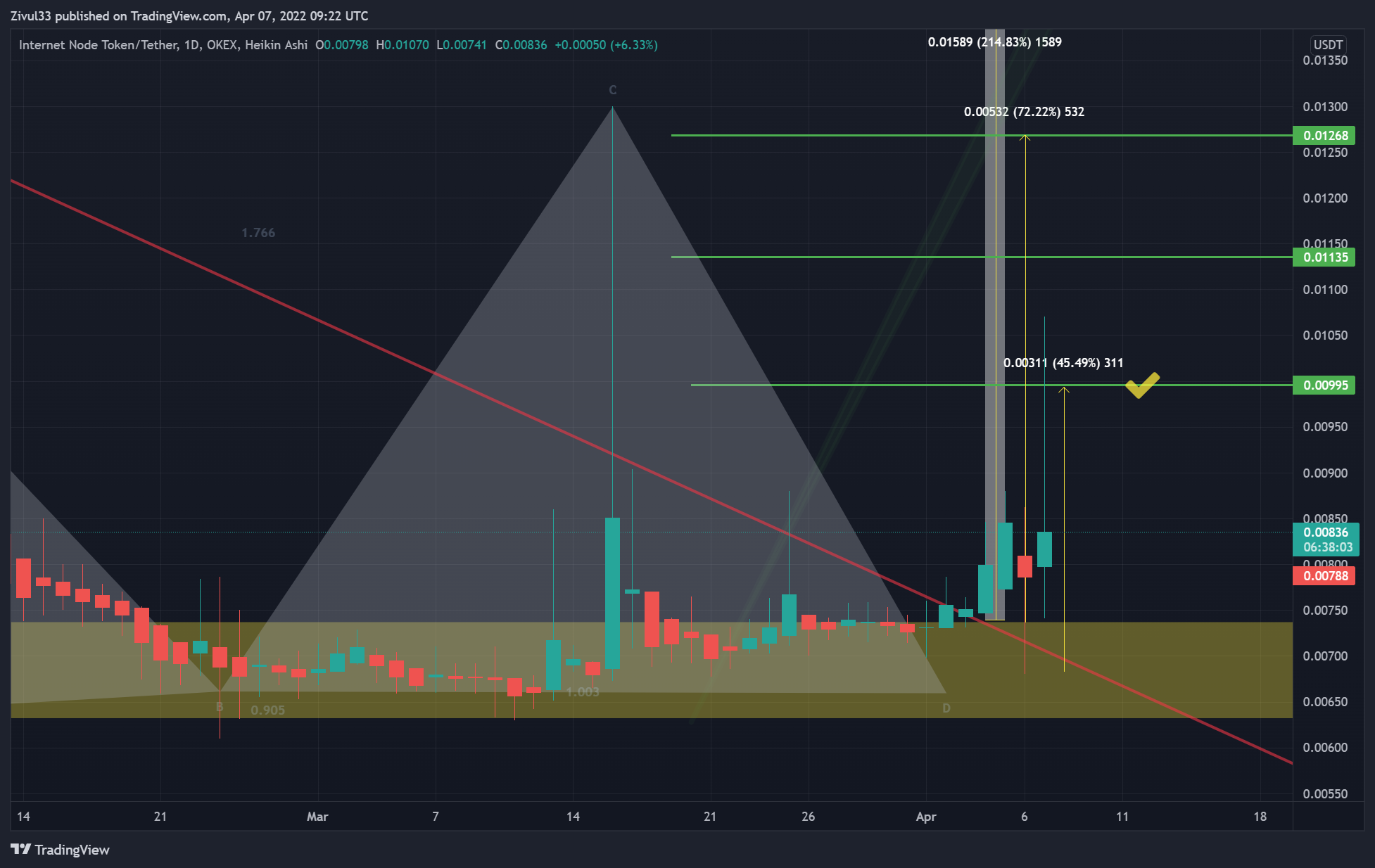
Task: Click the high value H0.01070
Action: 403,45
